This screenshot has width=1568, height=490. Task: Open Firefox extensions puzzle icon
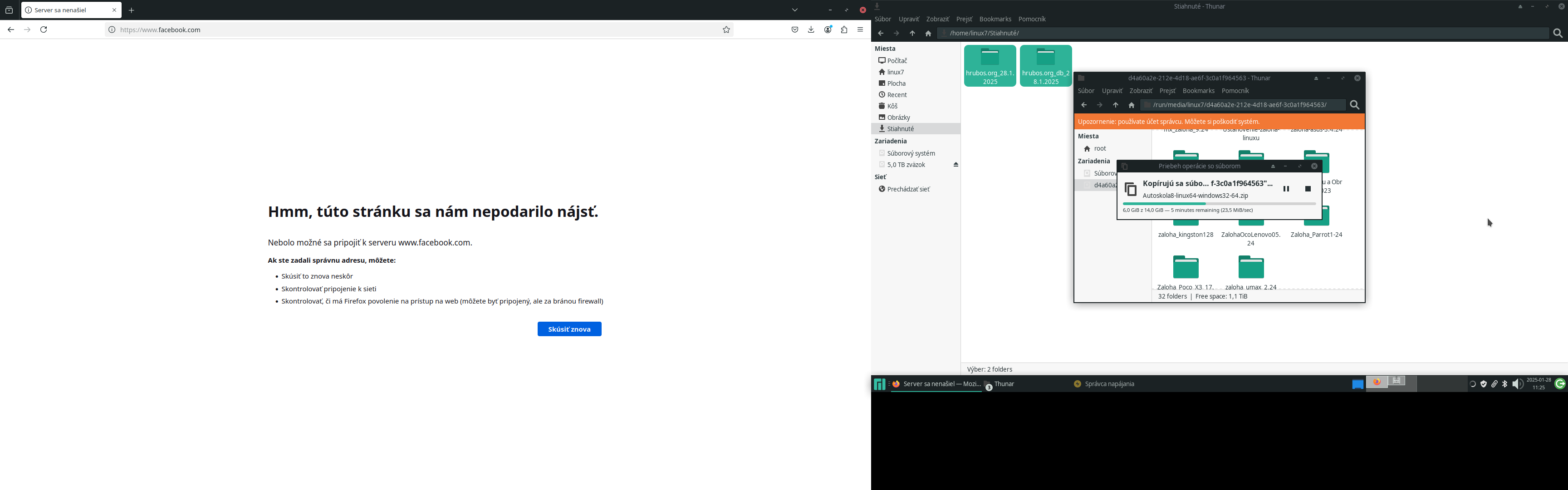[844, 30]
